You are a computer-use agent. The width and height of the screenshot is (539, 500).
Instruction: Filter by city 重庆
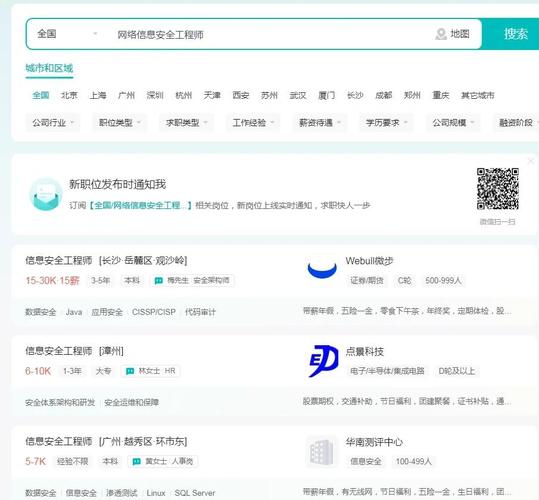pyautogui.click(x=440, y=95)
